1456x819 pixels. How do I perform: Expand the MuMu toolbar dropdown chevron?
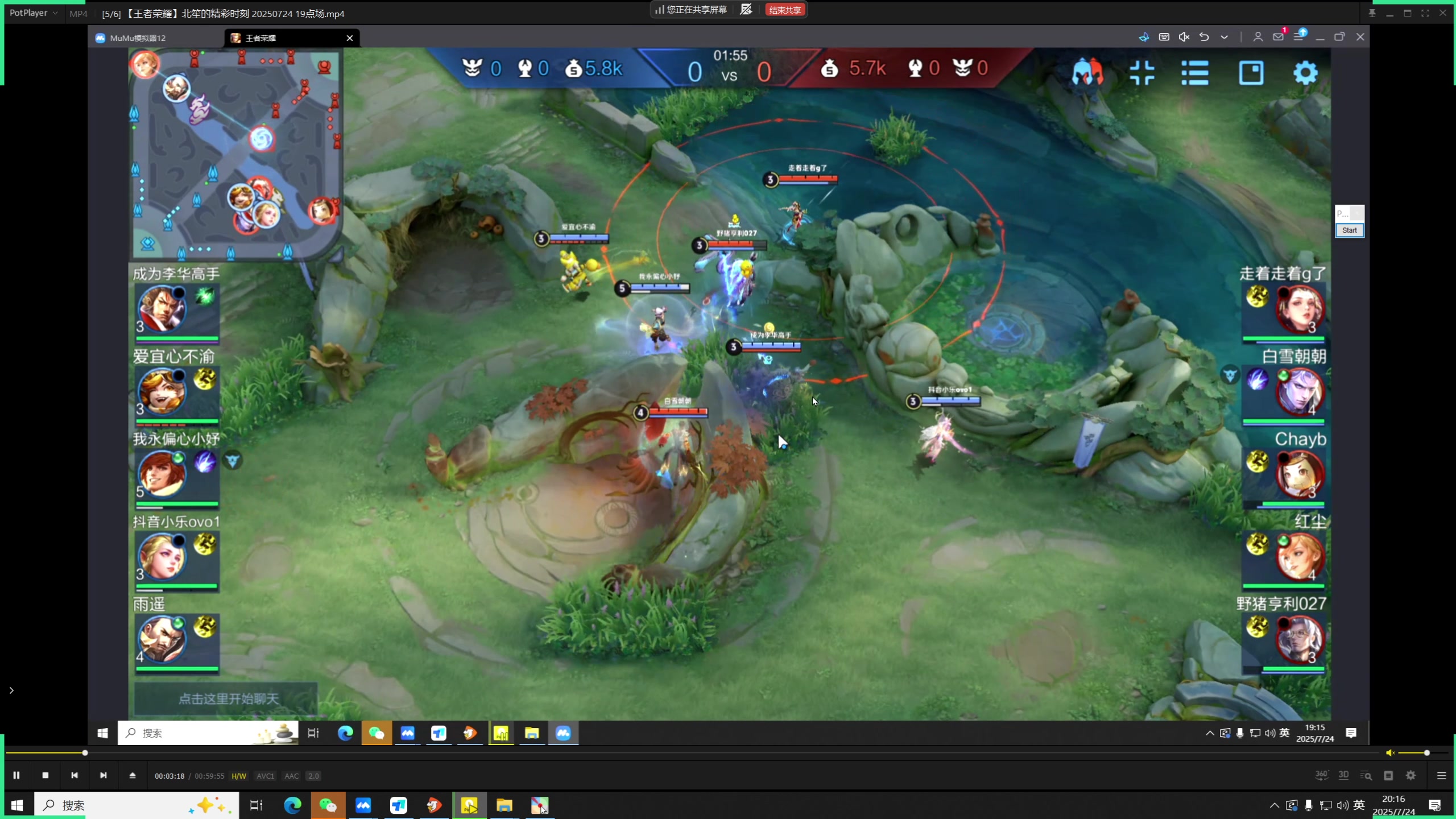(1225, 37)
